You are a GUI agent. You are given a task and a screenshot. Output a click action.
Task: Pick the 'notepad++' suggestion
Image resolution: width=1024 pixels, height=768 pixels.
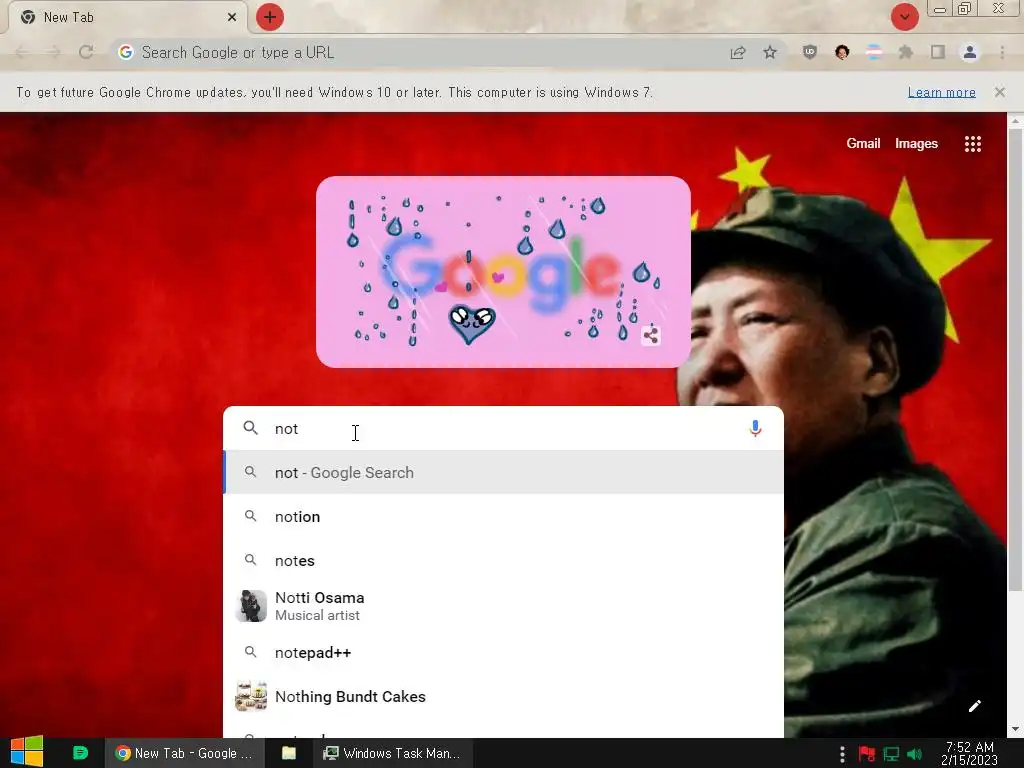(x=503, y=652)
